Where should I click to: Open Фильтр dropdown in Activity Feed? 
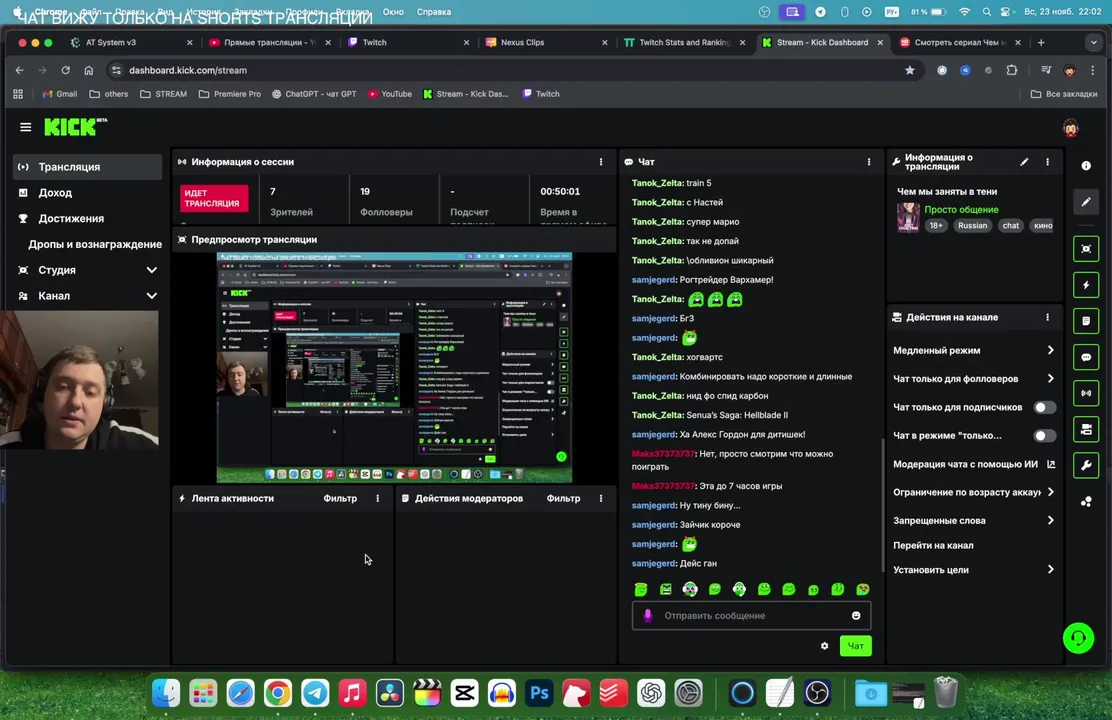[340, 499]
